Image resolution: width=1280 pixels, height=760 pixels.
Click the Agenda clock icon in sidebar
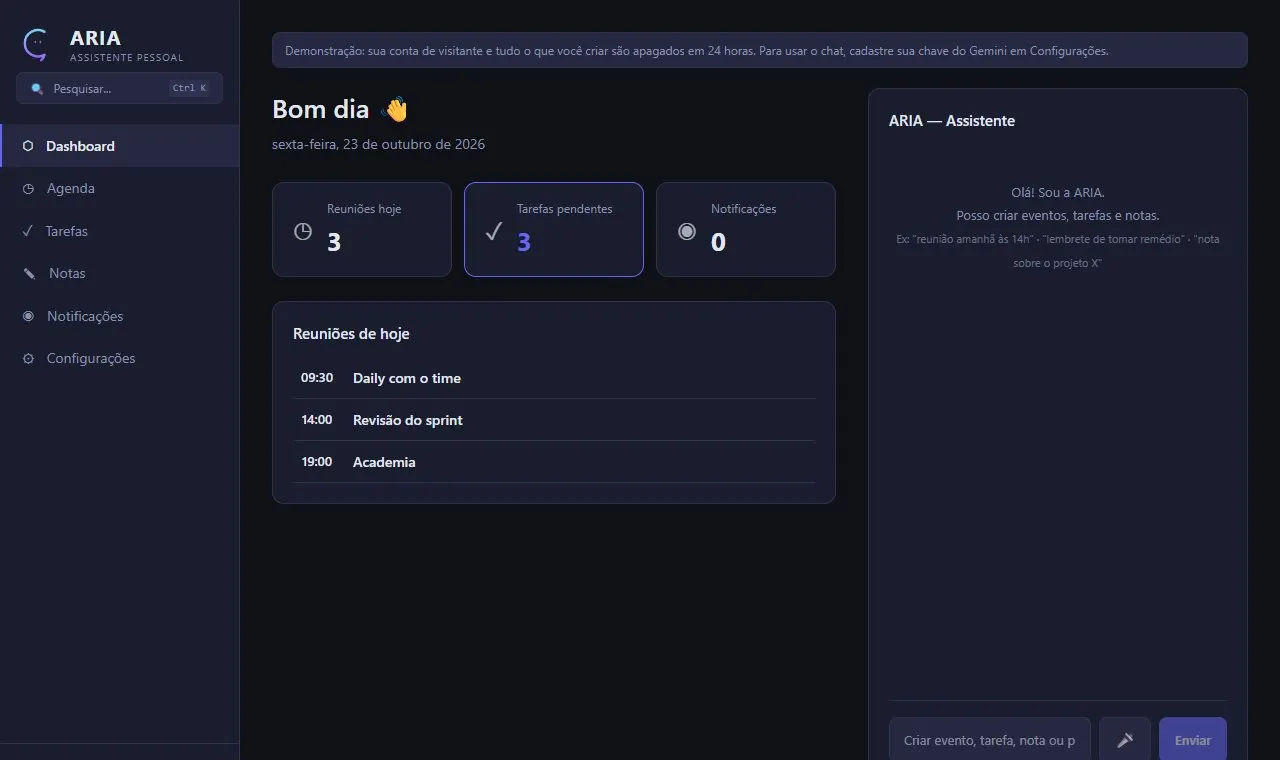(x=28, y=189)
